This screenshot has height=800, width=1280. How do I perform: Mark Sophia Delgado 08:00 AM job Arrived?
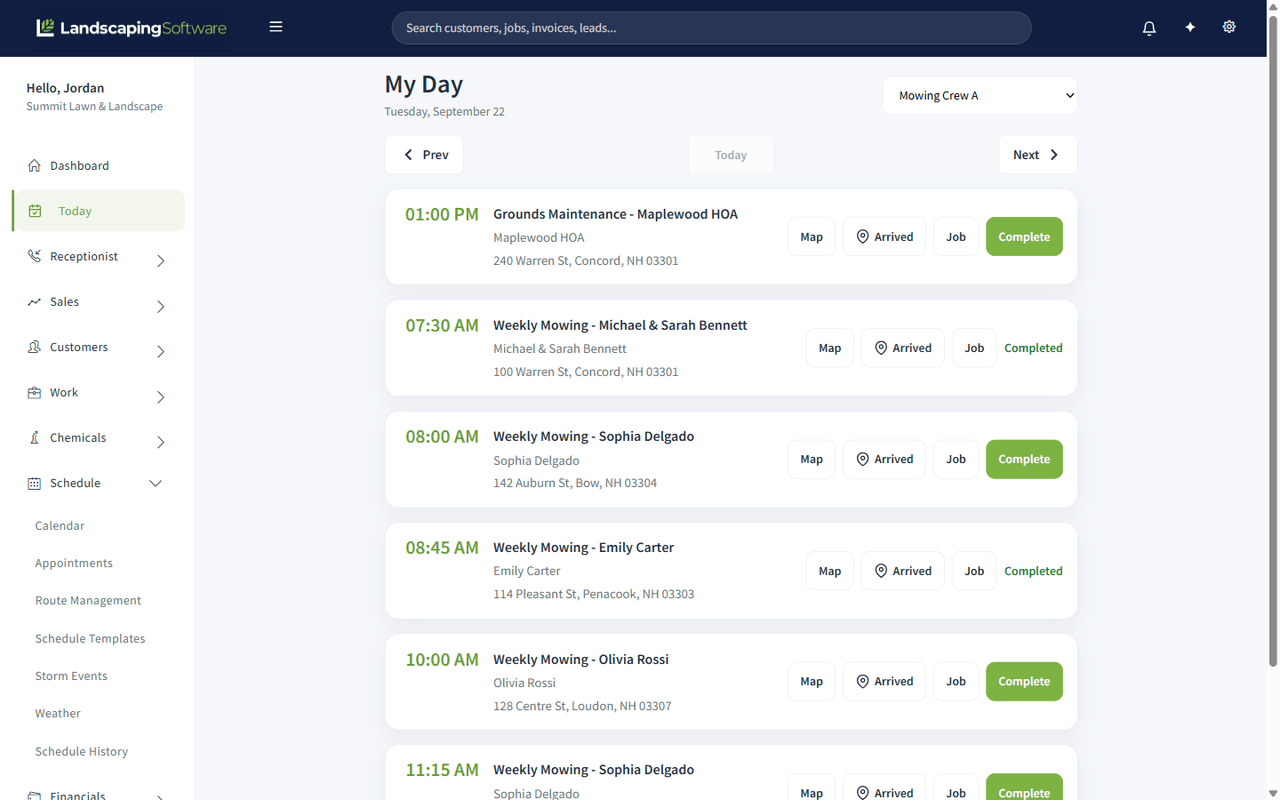coord(884,459)
